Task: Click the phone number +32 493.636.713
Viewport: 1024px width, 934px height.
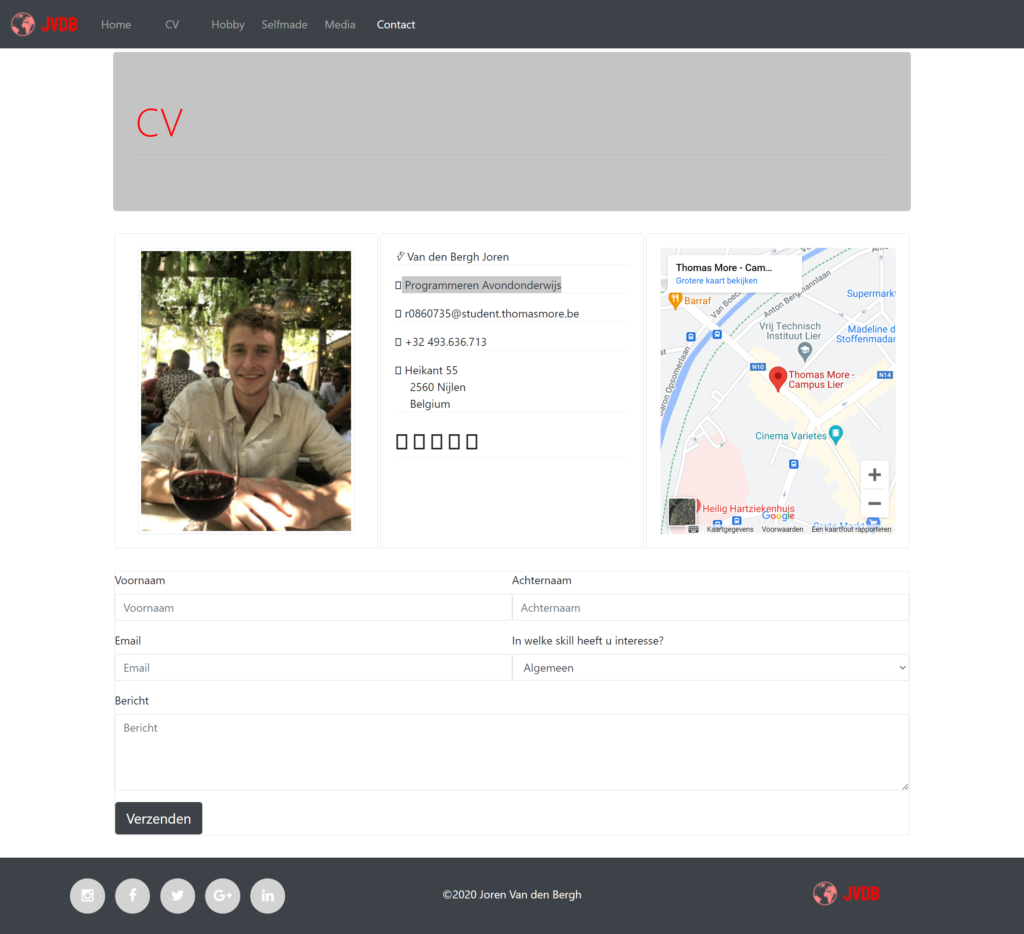Action: [445, 342]
